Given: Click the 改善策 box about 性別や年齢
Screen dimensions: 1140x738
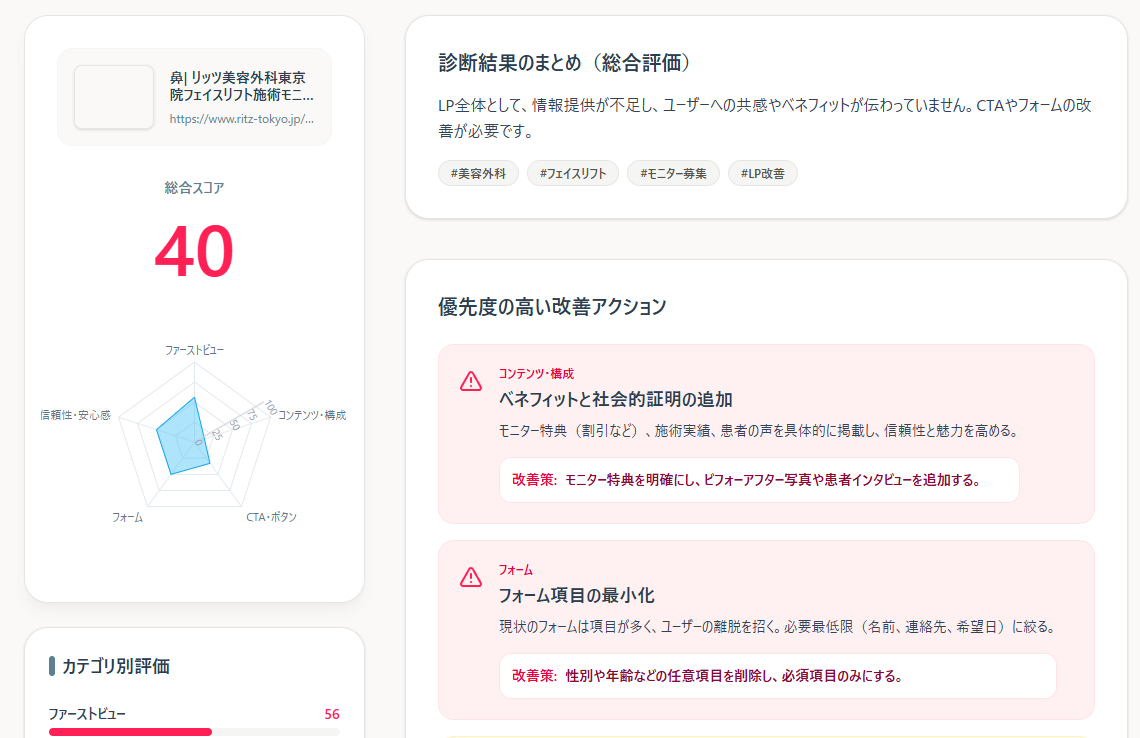Looking at the screenshot, I should coord(777,676).
